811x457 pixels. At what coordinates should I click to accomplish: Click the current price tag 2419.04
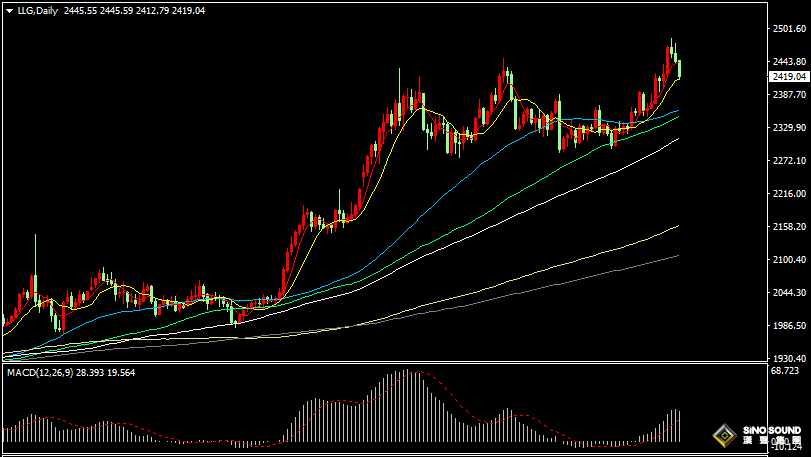[789, 76]
